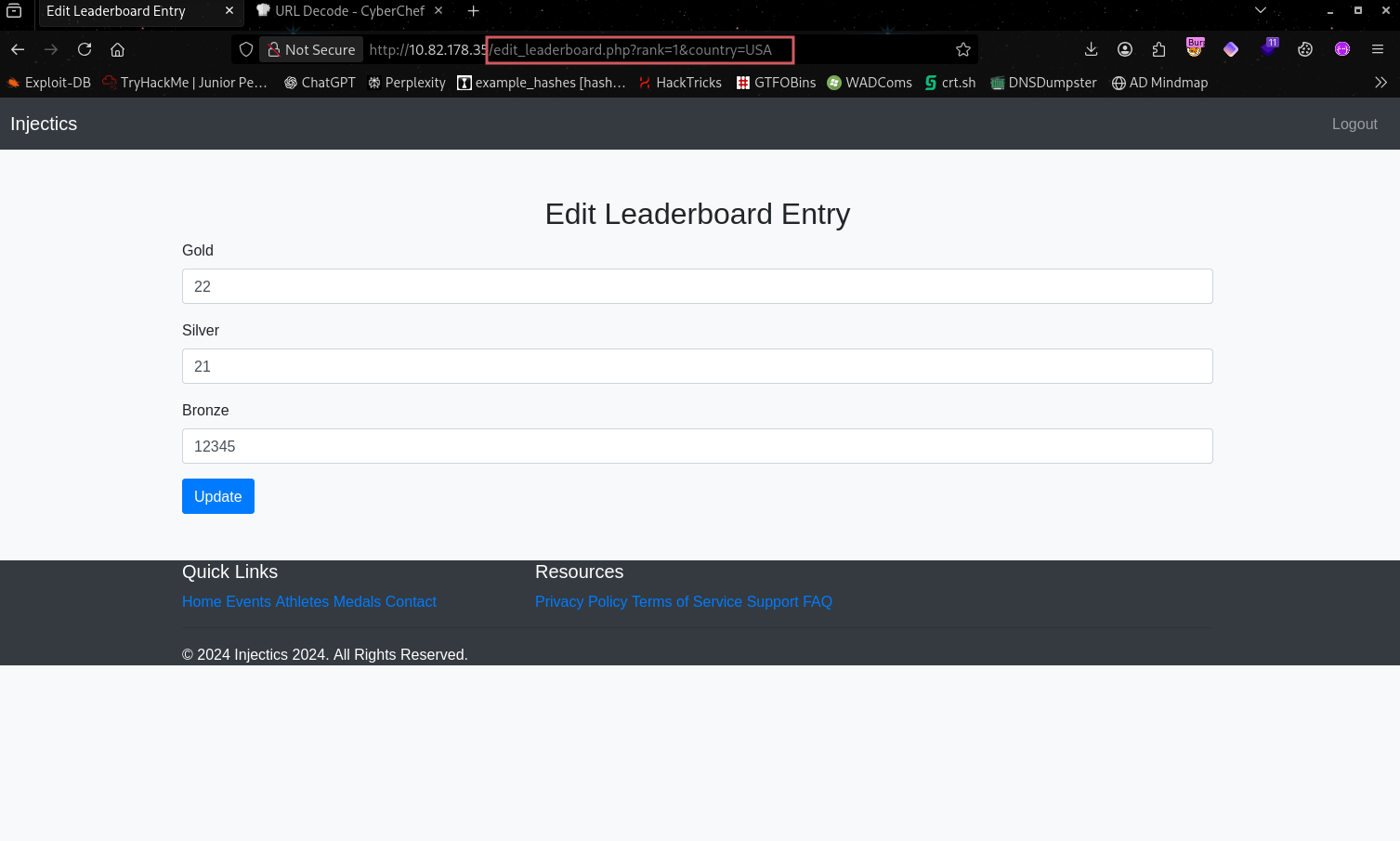1400x841 pixels.
Task: Open the Downloads panel icon
Action: tap(1091, 49)
